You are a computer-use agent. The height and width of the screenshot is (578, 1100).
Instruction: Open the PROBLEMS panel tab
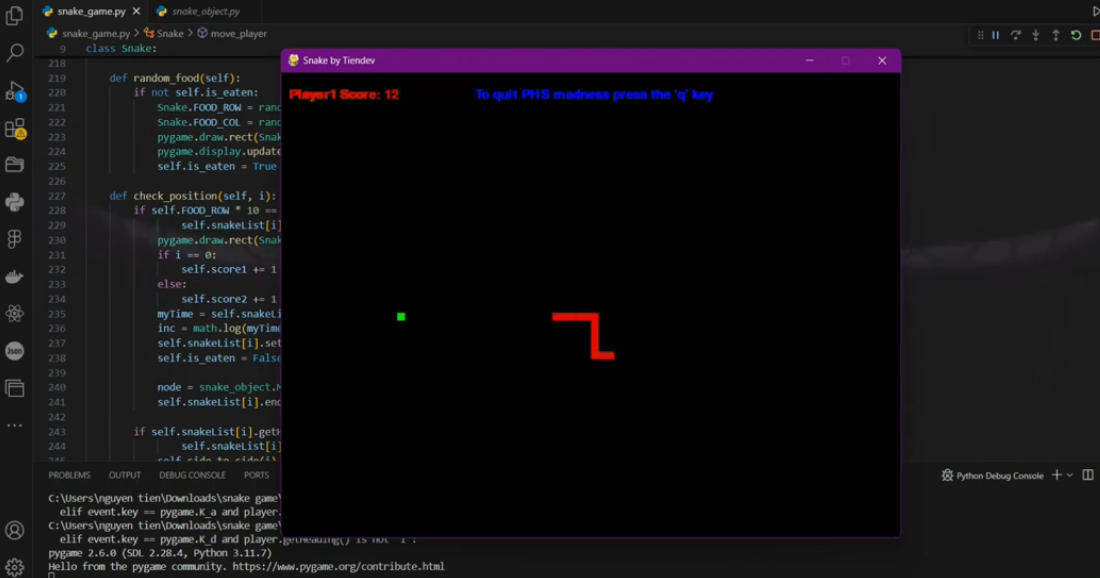[x=69, y=475]
